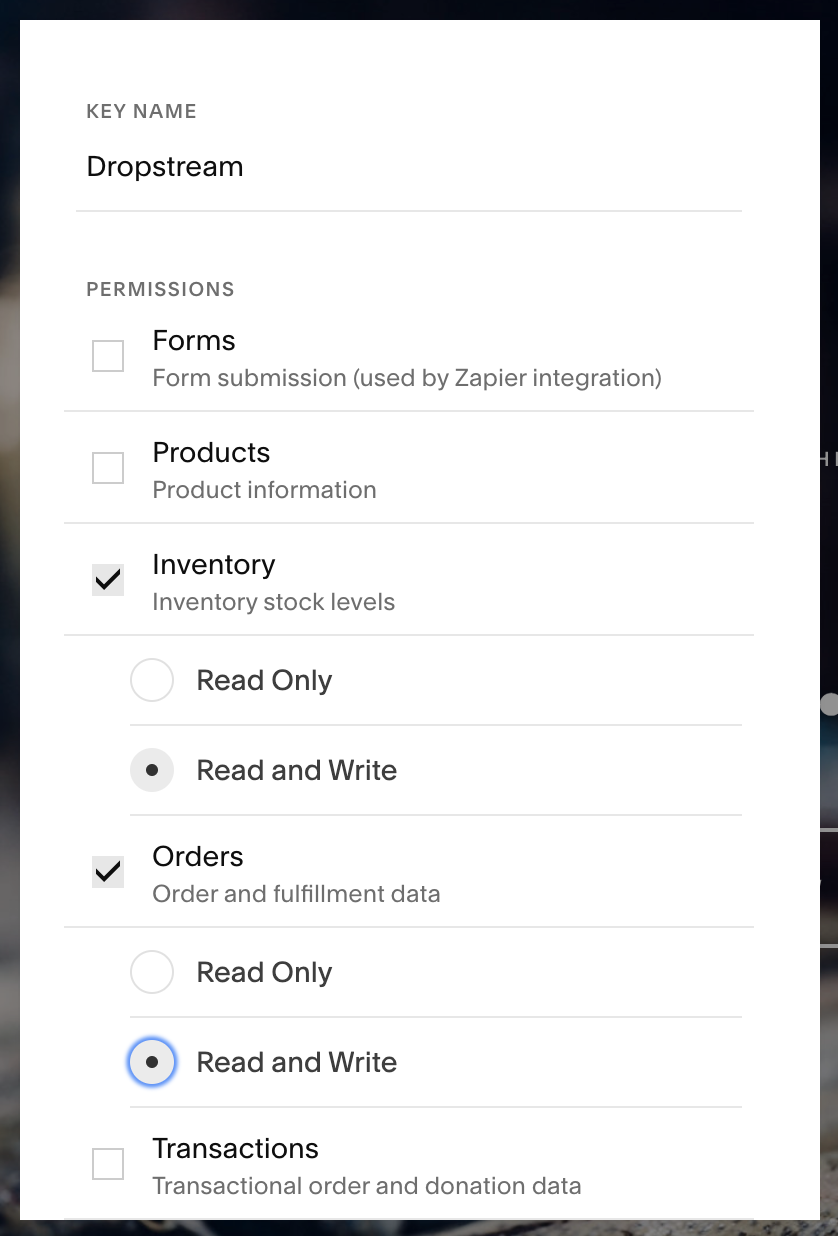Click the Zapier integration description text

tap(407, 378)
